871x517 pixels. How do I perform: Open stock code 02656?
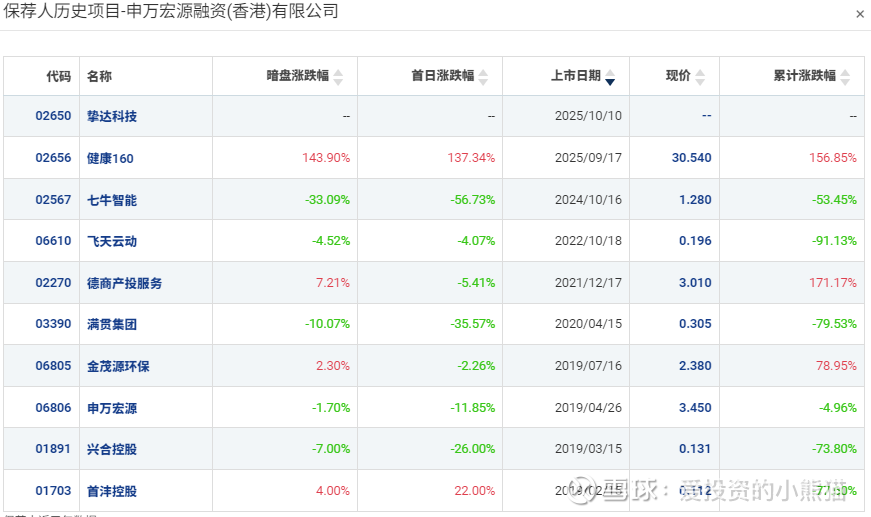point(53,158)
